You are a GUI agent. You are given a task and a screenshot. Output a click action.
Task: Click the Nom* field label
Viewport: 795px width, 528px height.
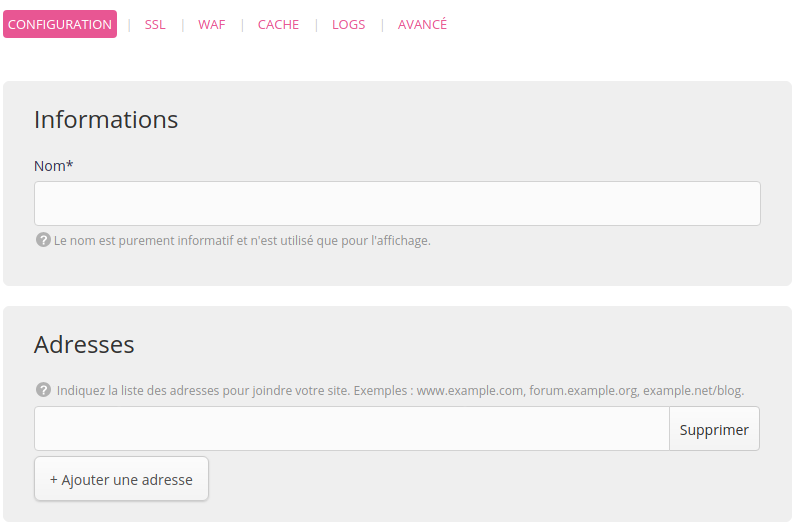point(54,165)
